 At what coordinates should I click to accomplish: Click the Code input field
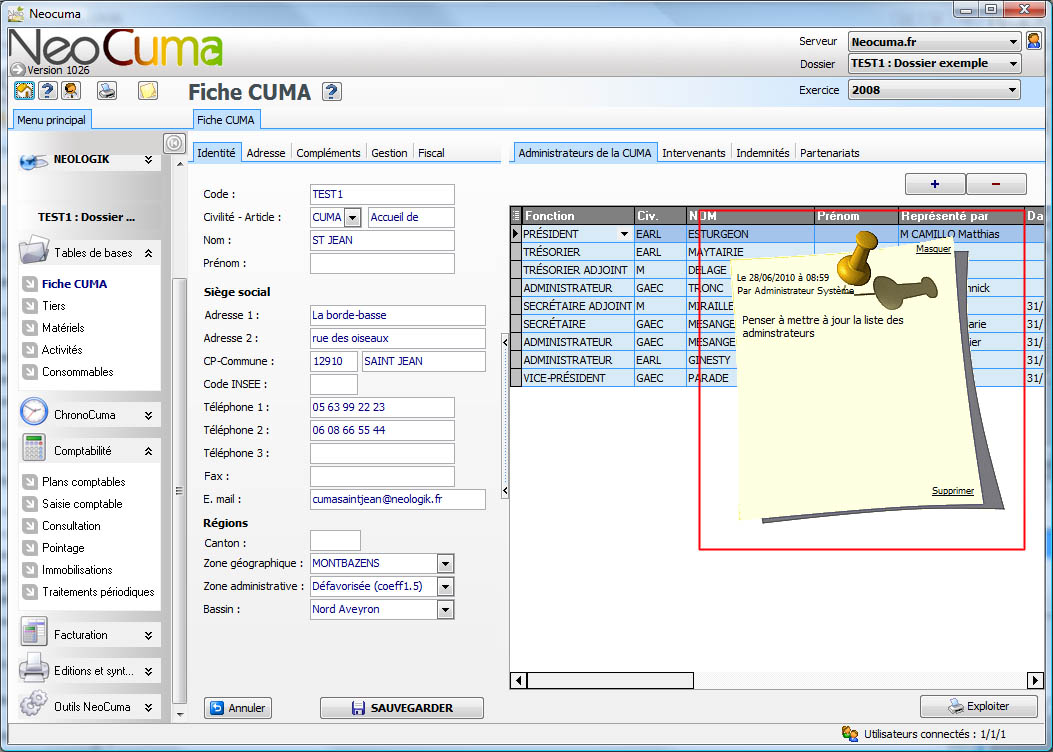point(382,195)
